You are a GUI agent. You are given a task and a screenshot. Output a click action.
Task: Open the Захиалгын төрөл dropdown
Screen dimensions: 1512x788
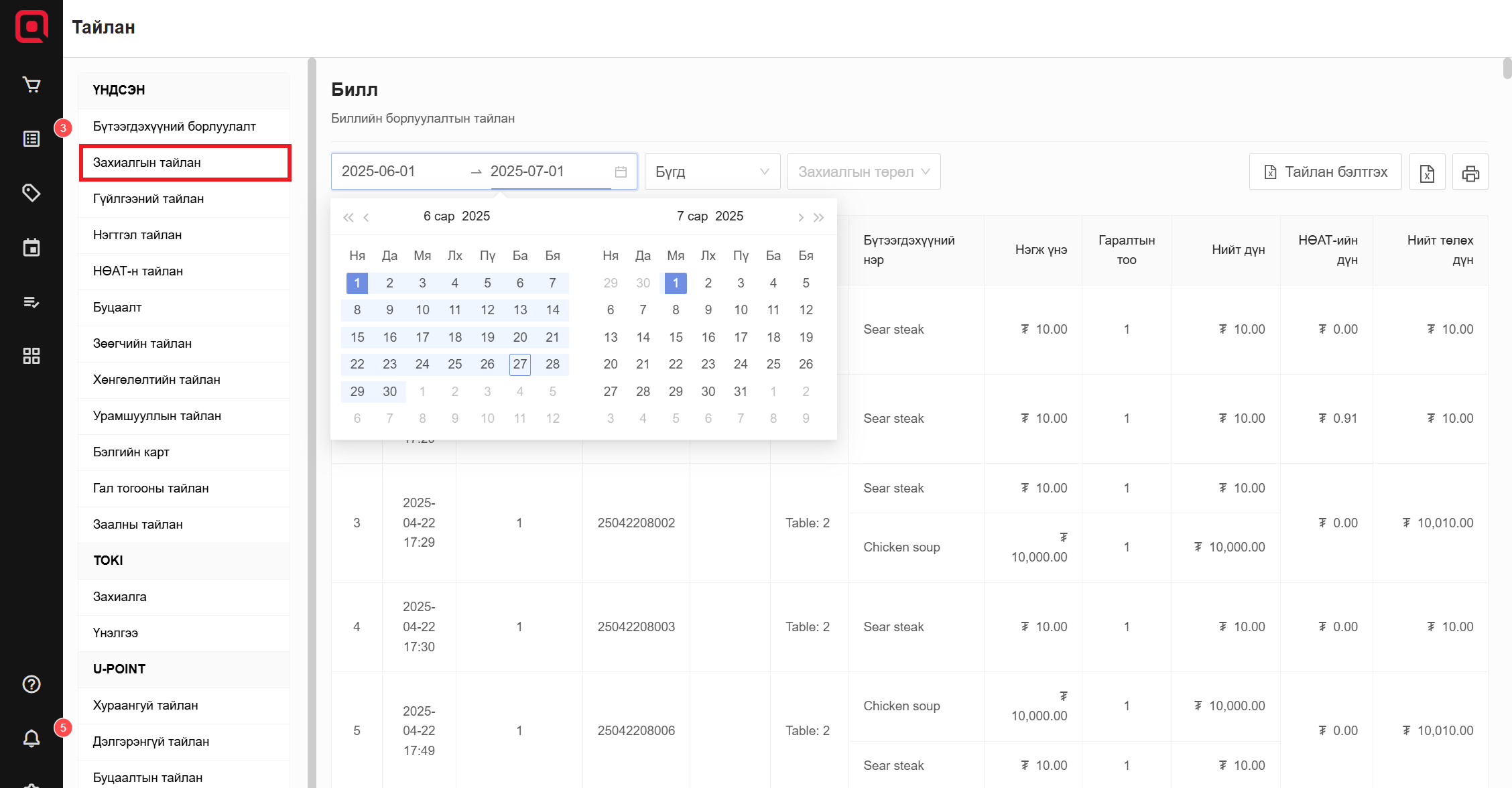pos(863,172)
